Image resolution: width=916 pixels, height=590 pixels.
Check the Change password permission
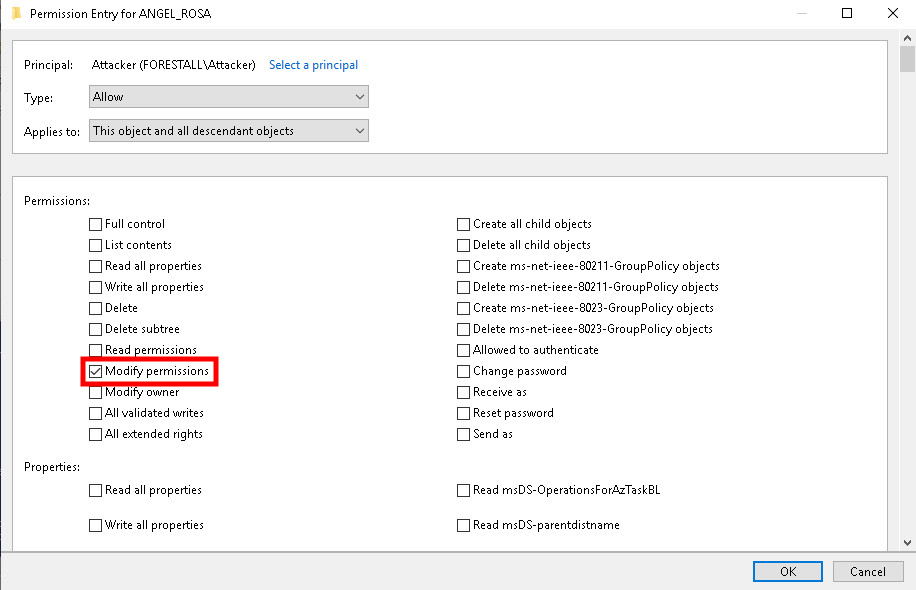click(x=464, y=371)
